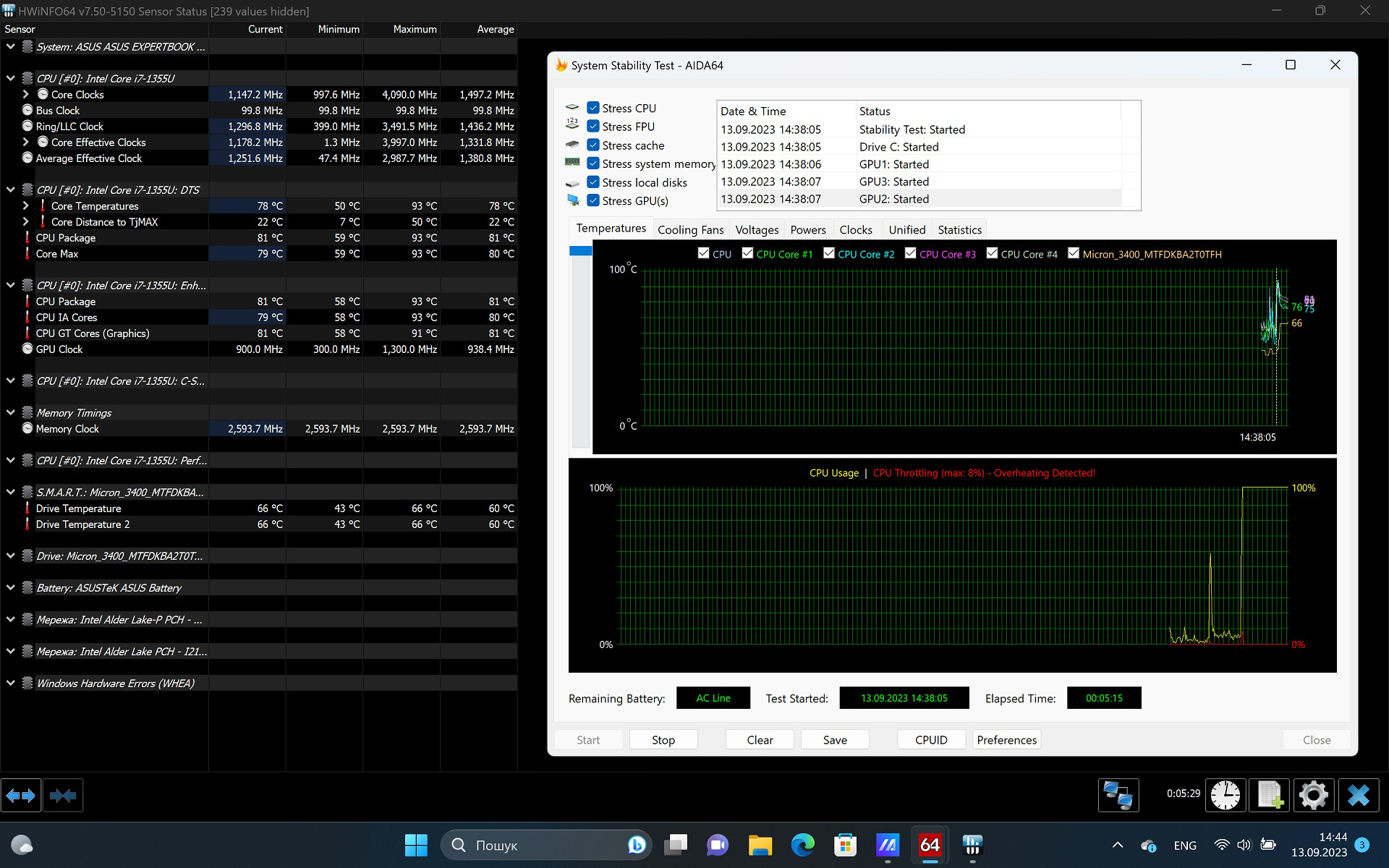Open notification center badge
Viewport: 1389px width, 868px height.
[1362, 844]
